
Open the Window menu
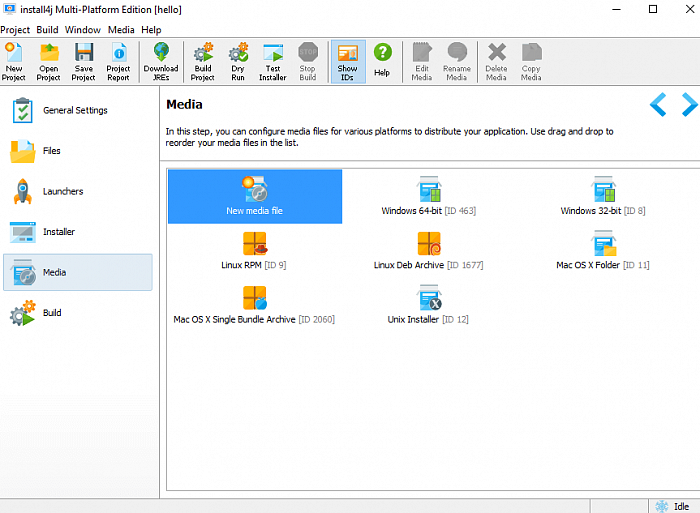83,30
